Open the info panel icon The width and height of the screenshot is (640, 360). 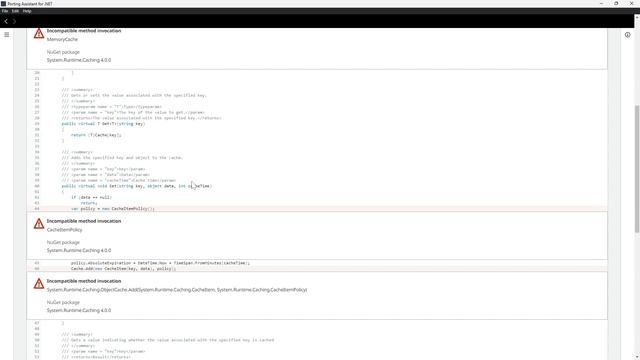pyautogui.click(x=627, y=35)
